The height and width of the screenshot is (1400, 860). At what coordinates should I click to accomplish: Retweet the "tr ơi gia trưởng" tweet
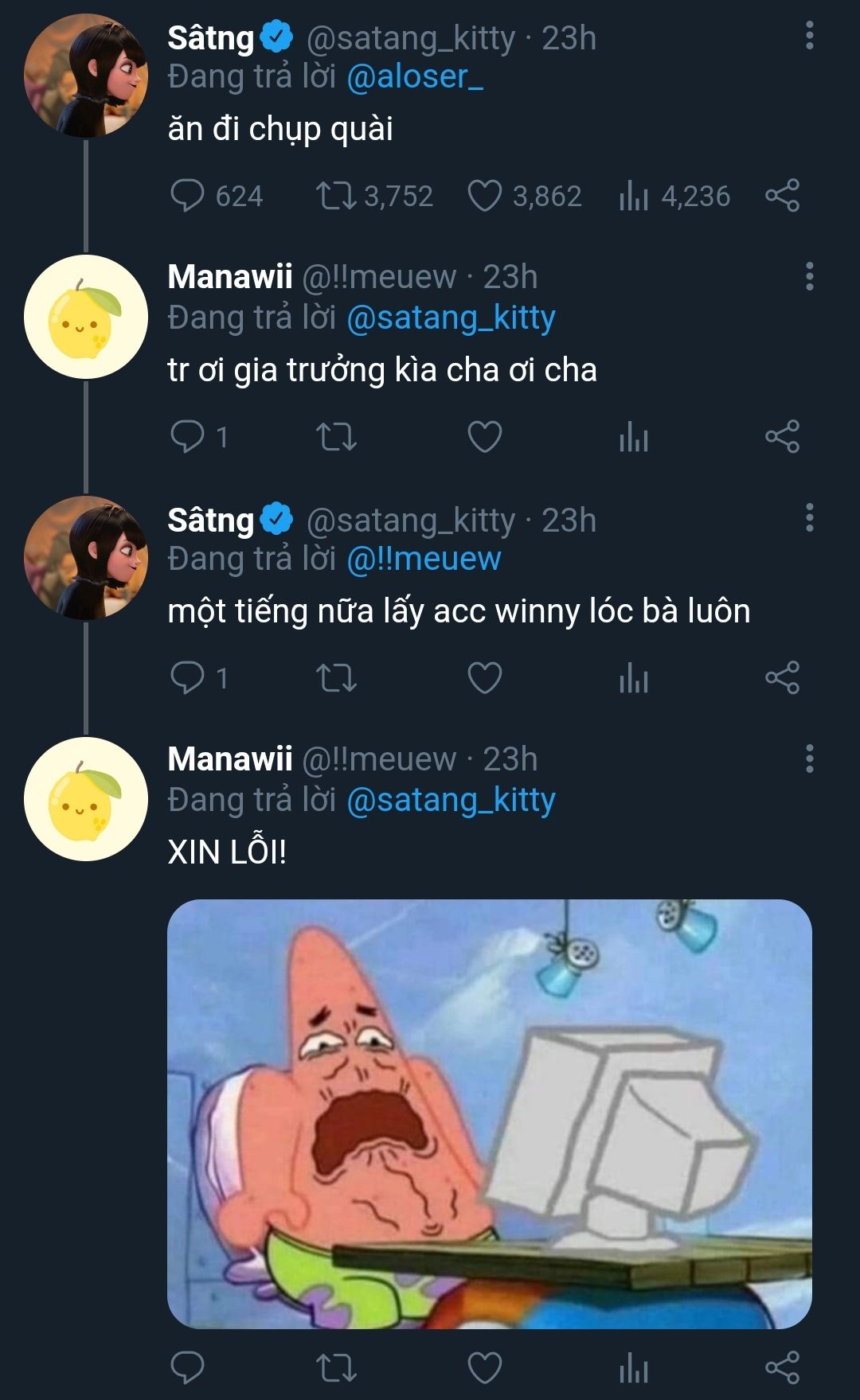(336, 437)
